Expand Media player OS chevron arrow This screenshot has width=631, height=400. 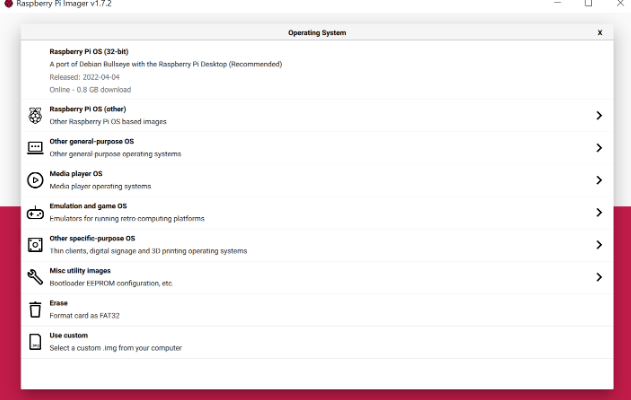tap(599, 180)
